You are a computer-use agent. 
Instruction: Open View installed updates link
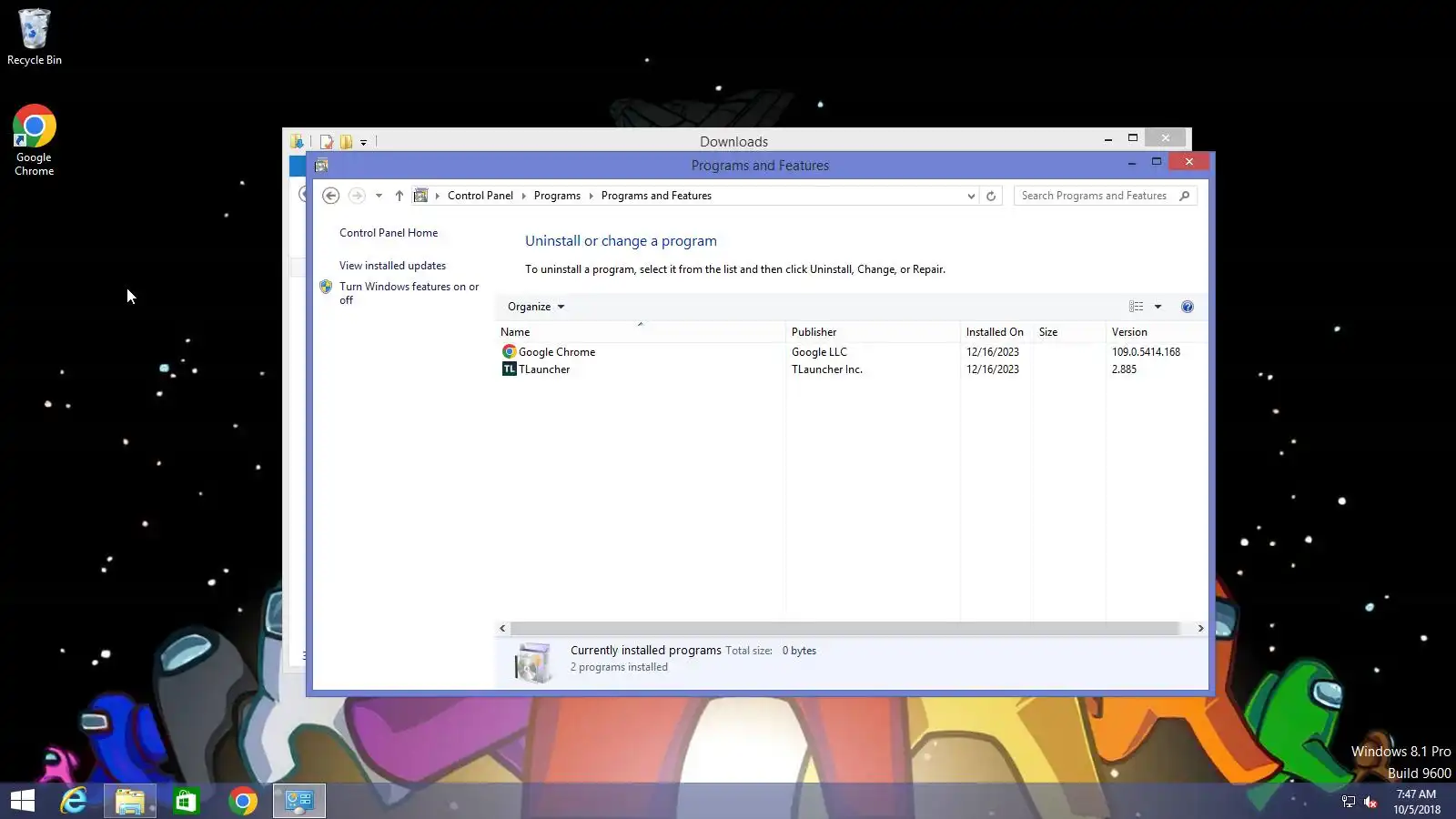coord(392,266)
